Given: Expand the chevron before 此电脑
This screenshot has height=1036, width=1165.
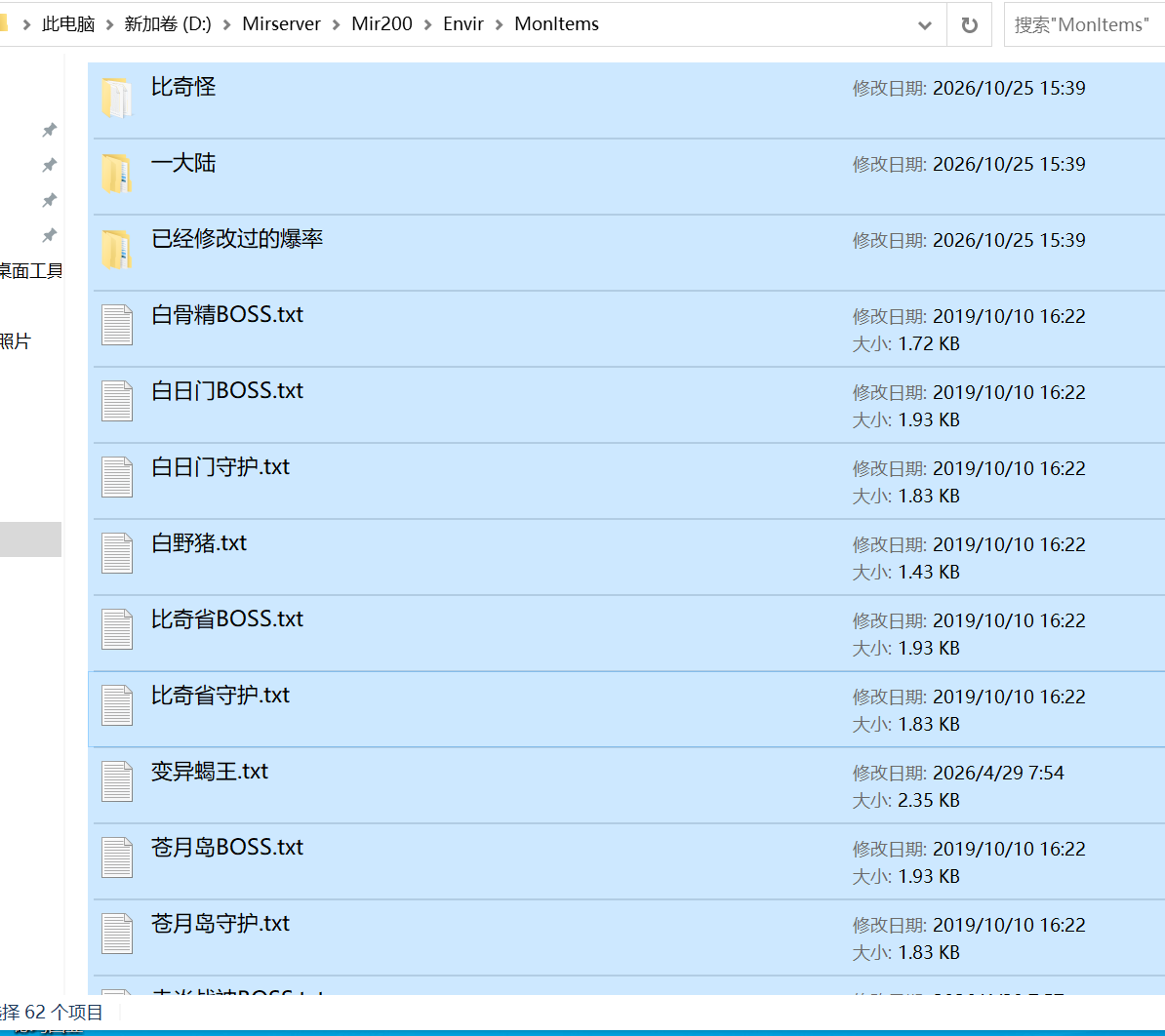Looking at the screenshot, I should point(26,24).
